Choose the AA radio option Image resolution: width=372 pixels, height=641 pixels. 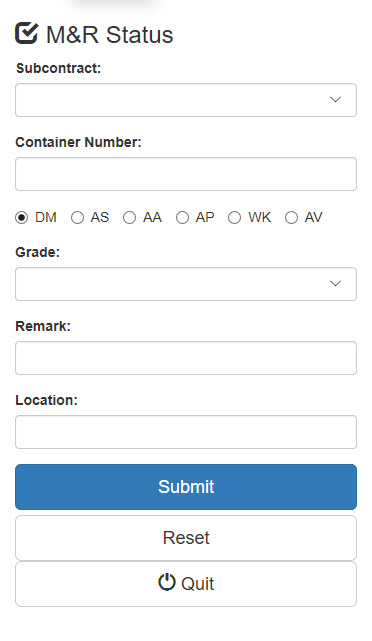pyautogui.click(x=130, y=217)
